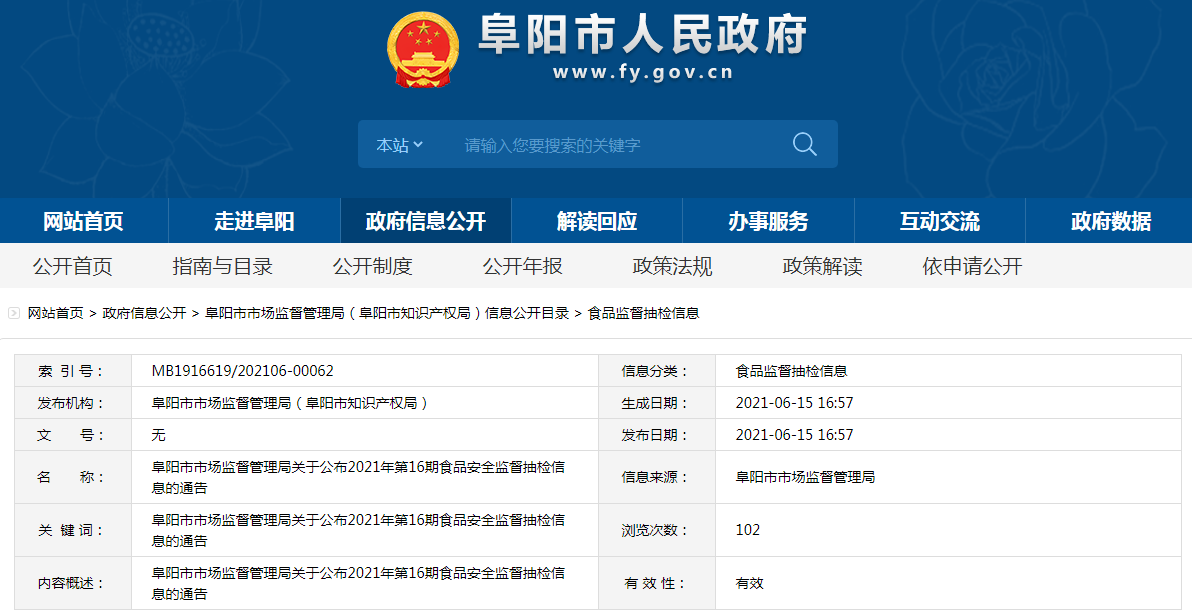Click the small breadcrumb home icon
1192x614 pixels.
[14, 313]
